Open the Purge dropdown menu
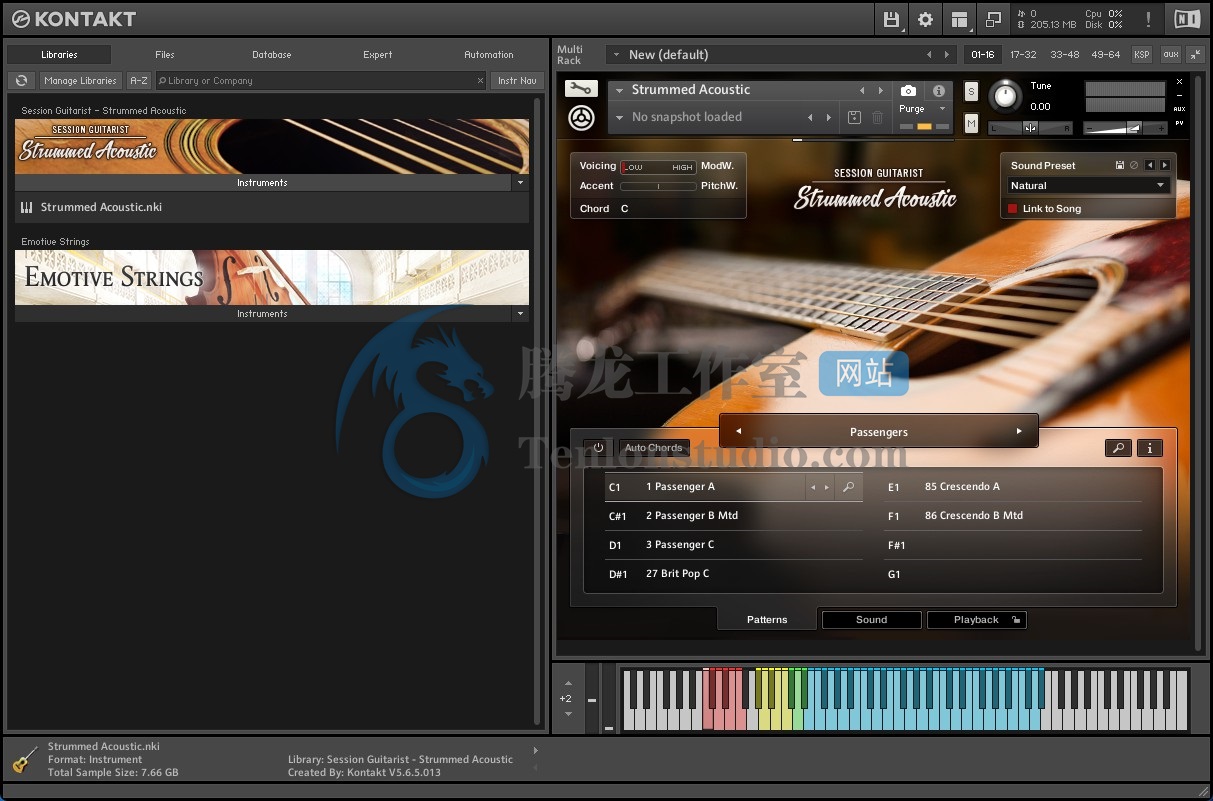The image size is (1213, 801). click(942, 109)
